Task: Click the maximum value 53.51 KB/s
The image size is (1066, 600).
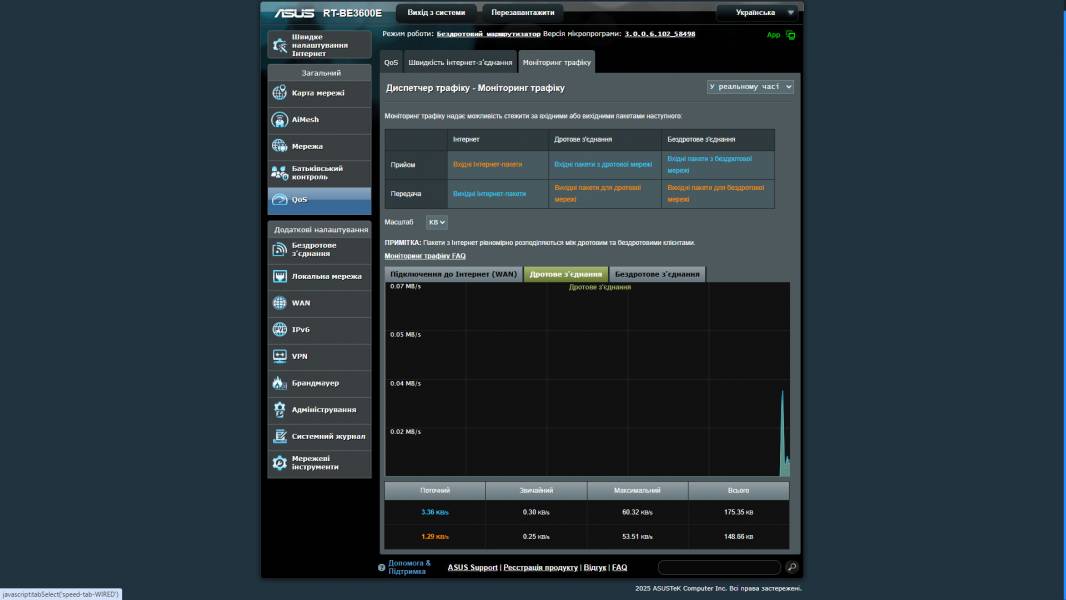Action: (637, 537)
